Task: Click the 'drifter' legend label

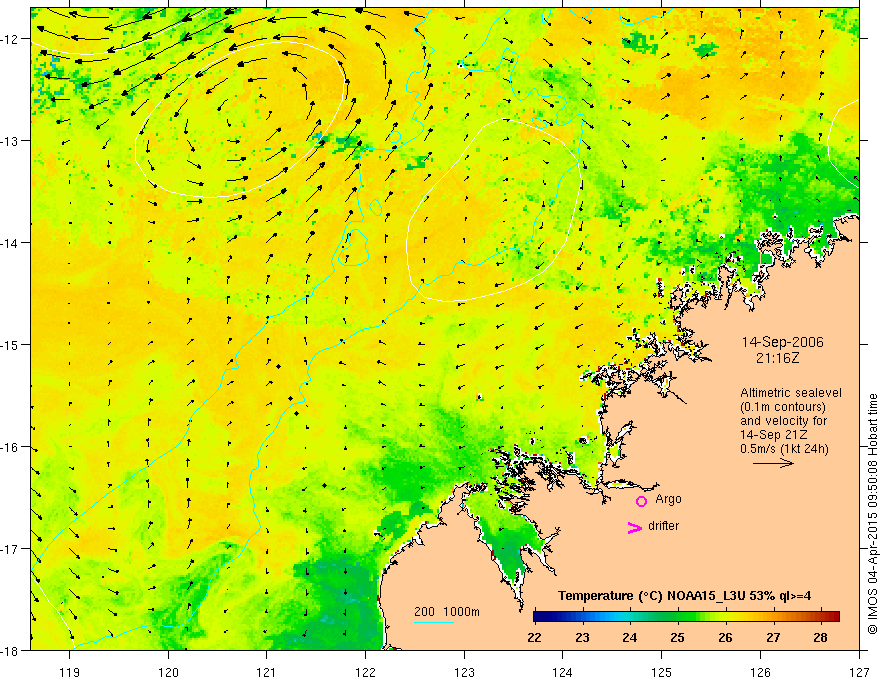Action: click(663, 526)
